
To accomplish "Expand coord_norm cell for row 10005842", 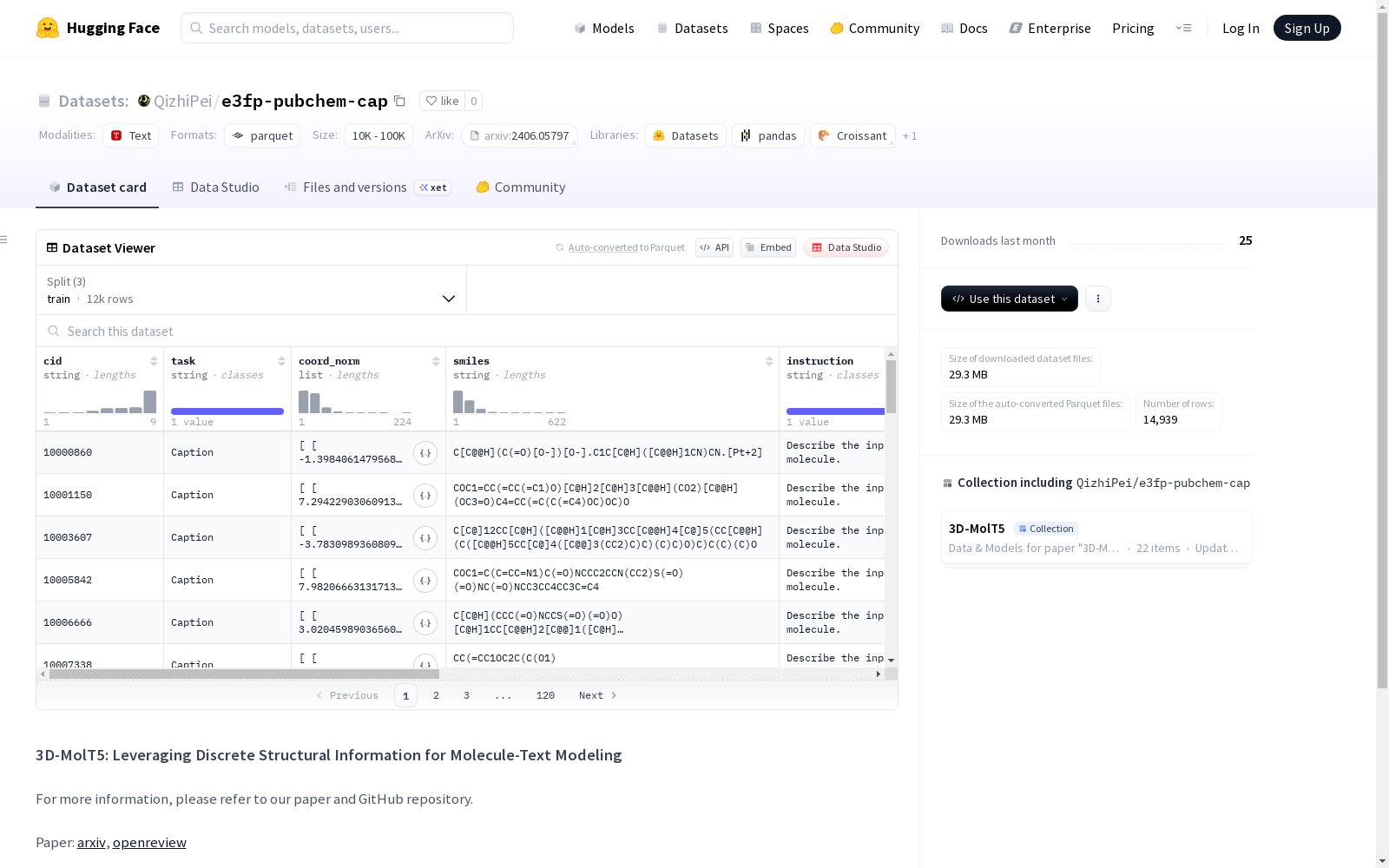I will [x=425, y=580].
